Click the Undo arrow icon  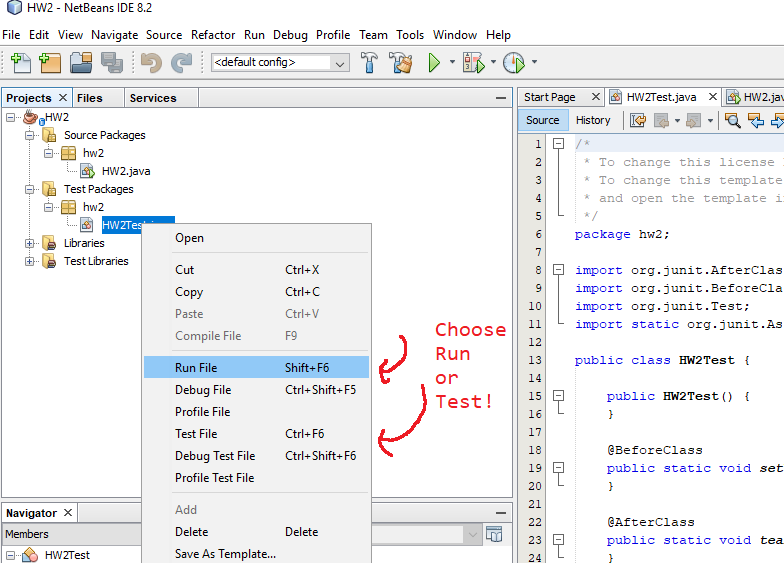[x=151, y=62]
